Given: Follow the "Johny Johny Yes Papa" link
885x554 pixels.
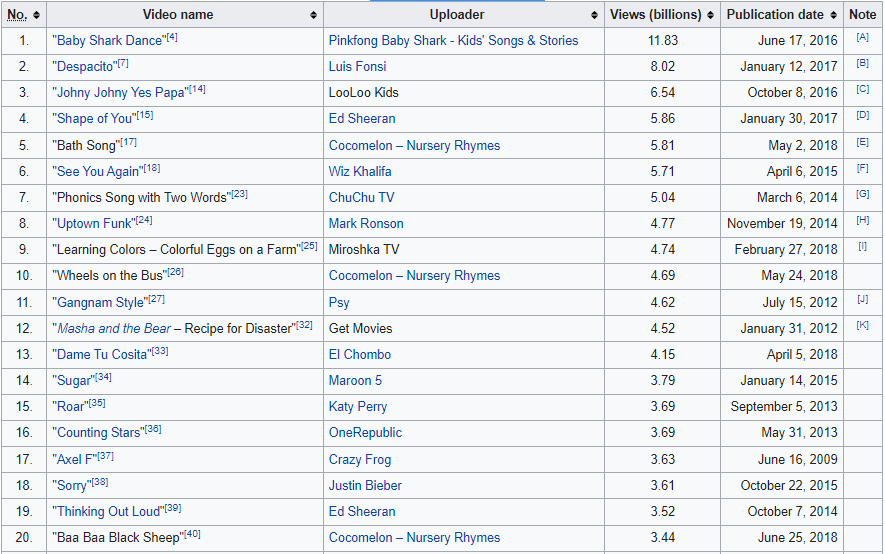Looking at the screenshot, I should click(120, 93).
